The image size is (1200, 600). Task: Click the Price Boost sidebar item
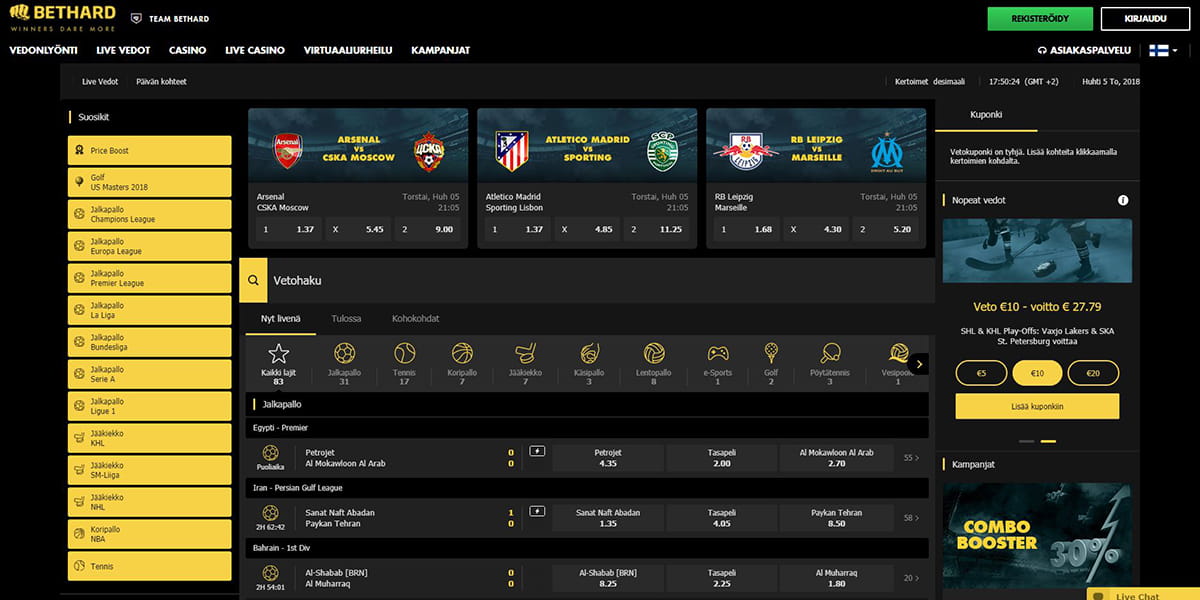(149, 151)
